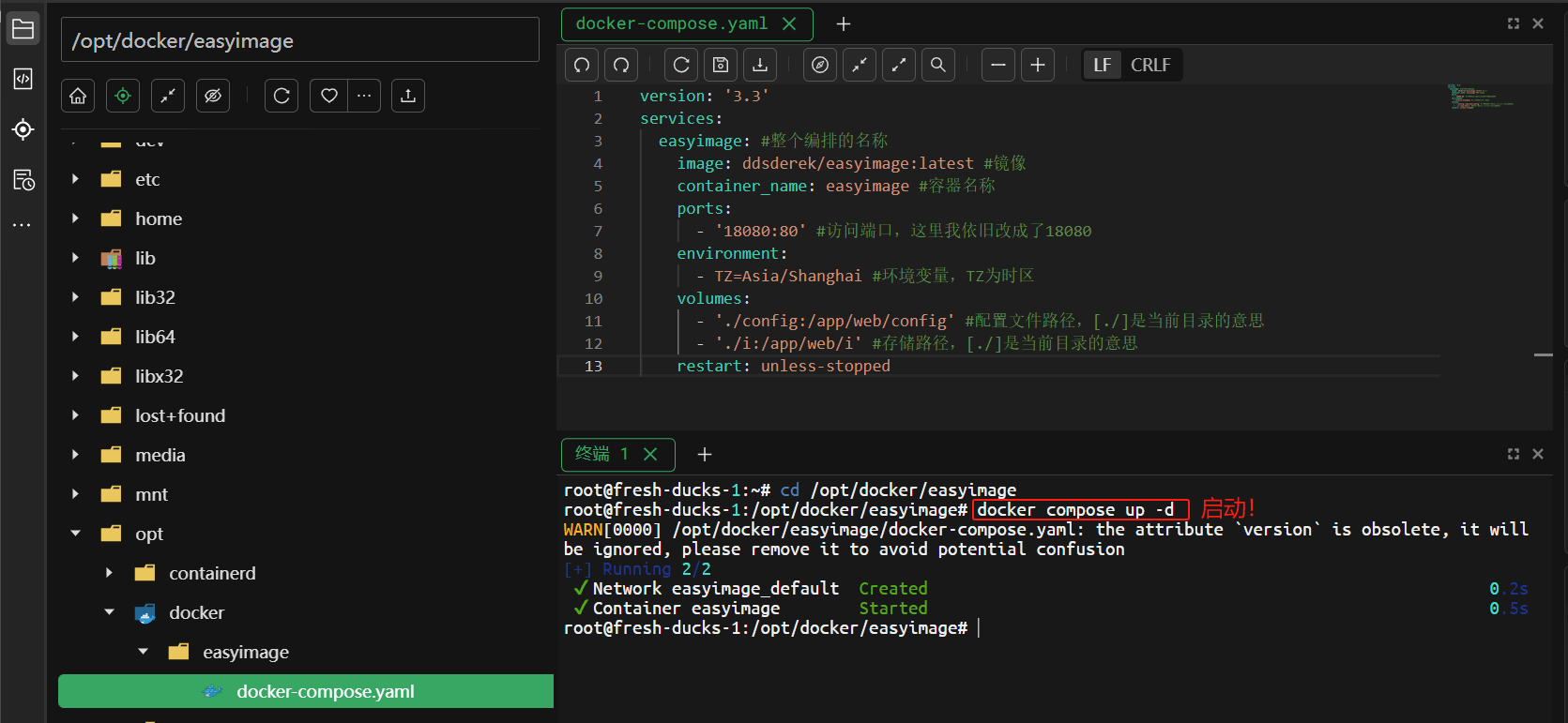Click the download file icon in editor toolbar

coord(760,65)
